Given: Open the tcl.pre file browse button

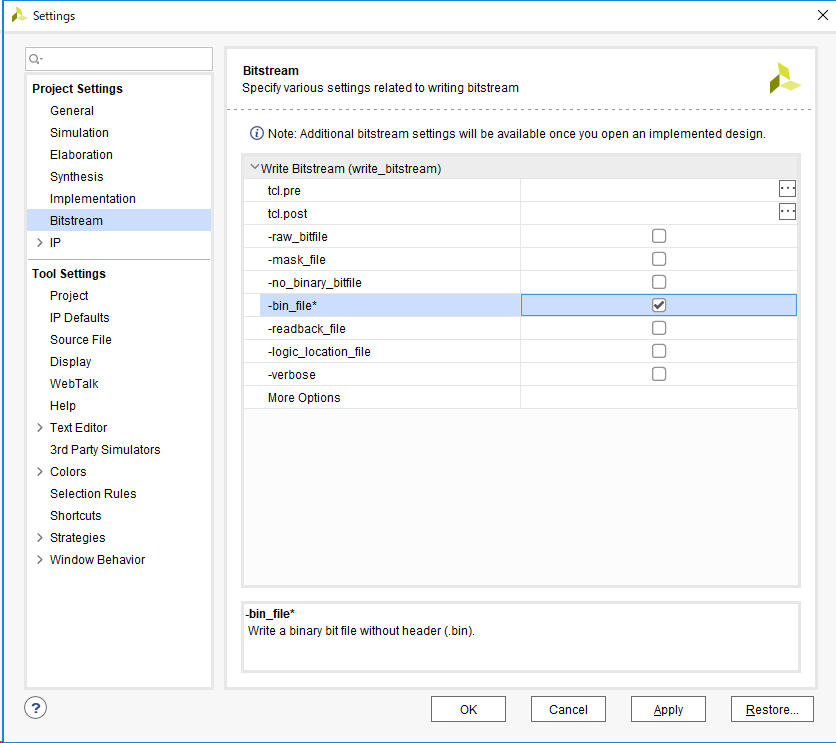Looking at the screenshot, I should pos(787,189).
